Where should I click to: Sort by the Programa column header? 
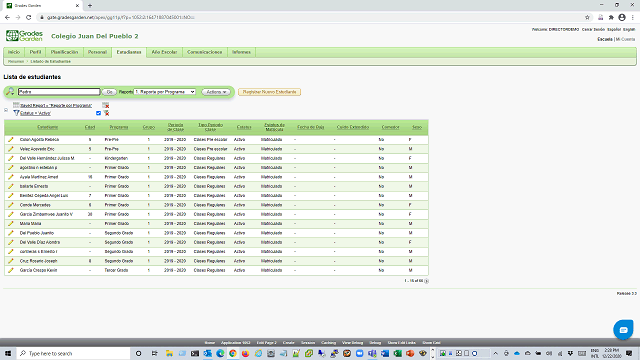point(119,127)
